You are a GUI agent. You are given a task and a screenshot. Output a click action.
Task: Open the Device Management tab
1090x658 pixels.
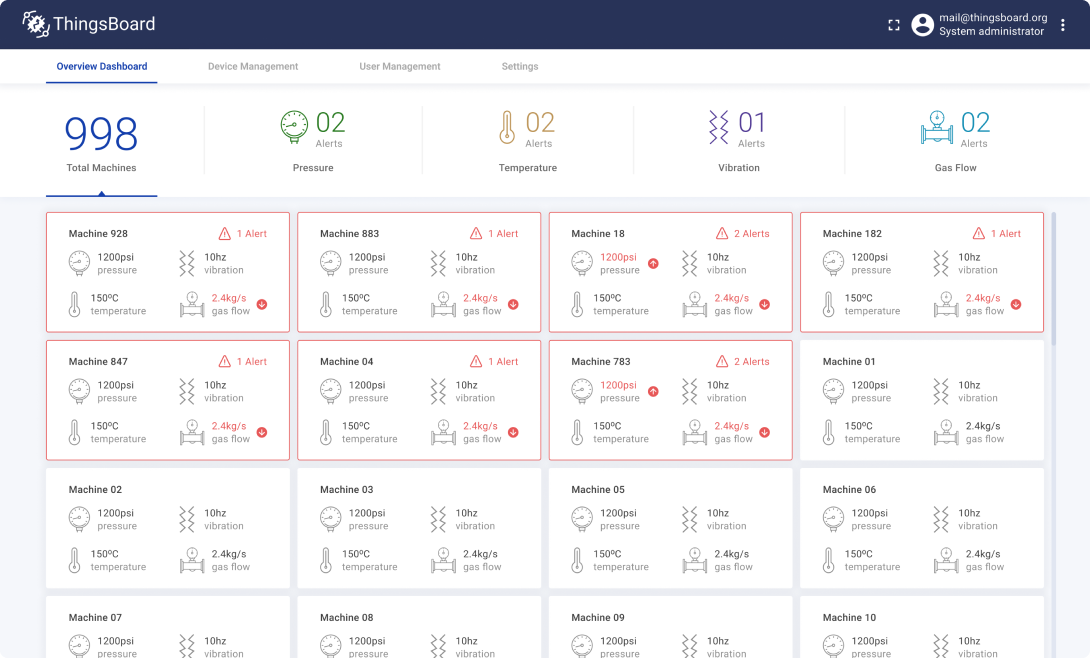(x=253, y=67)
